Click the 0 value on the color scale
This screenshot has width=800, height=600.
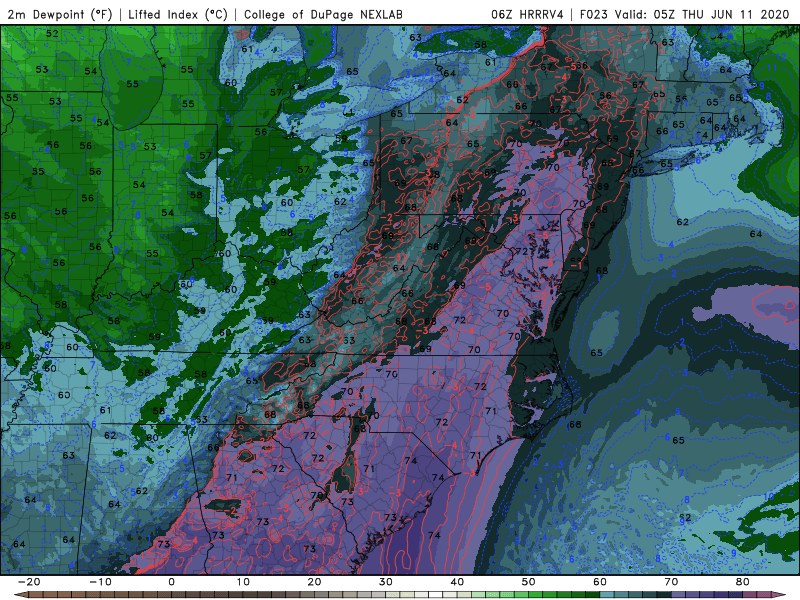[x=171, y=582]
